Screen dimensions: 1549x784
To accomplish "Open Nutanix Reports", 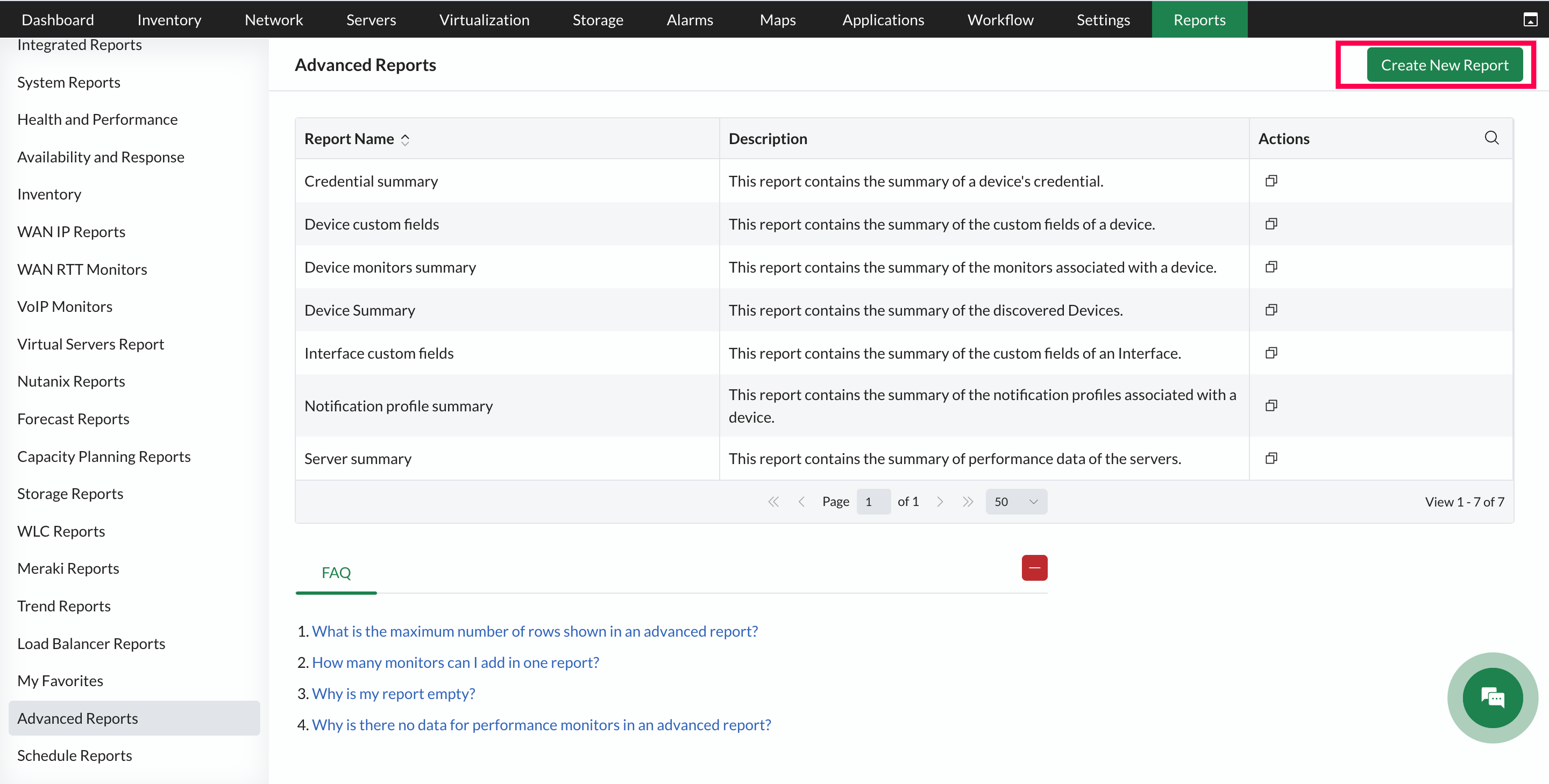I will coord(71,381).
